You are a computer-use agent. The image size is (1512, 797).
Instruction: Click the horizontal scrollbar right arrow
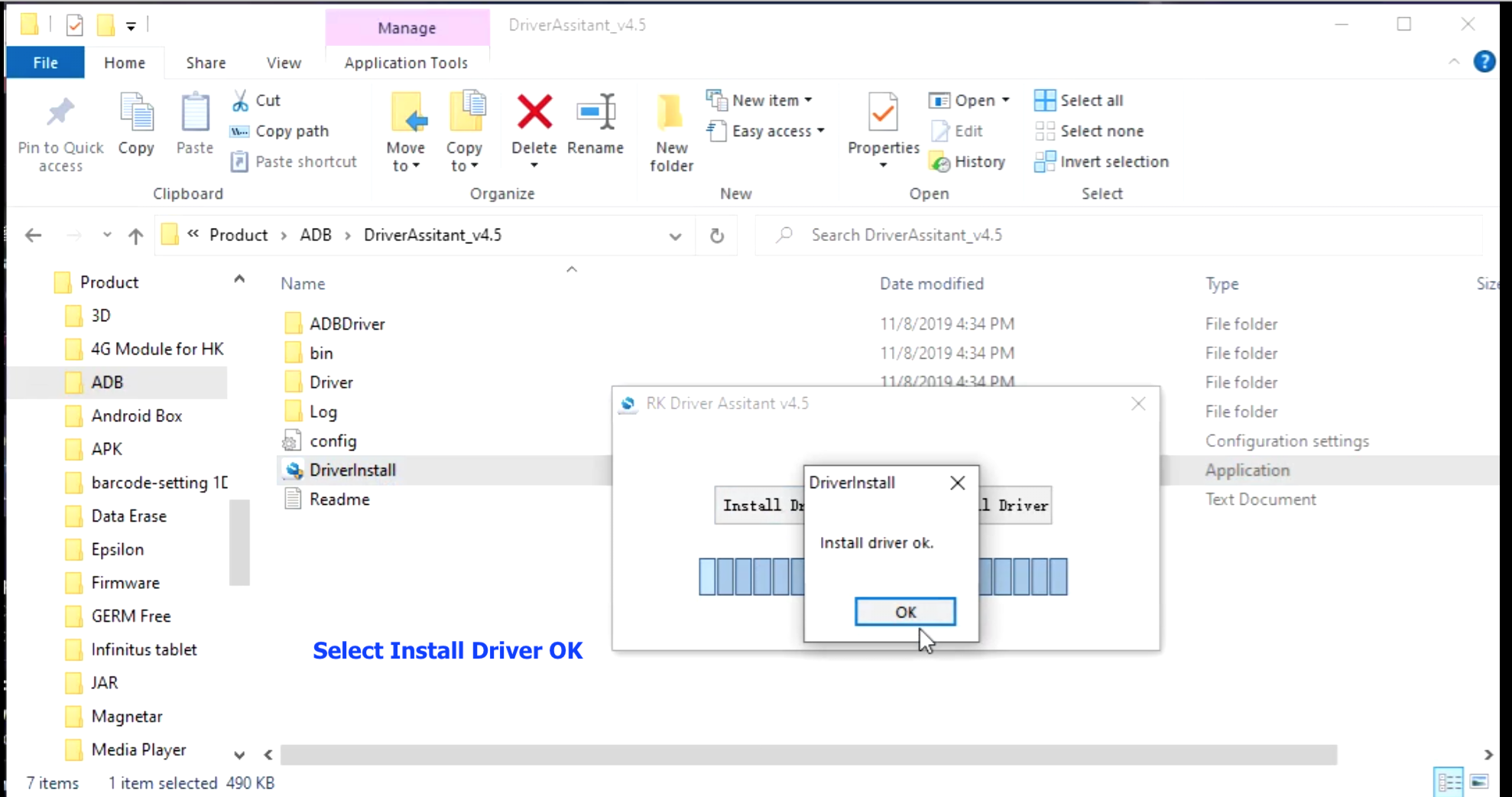[1488, 755]
